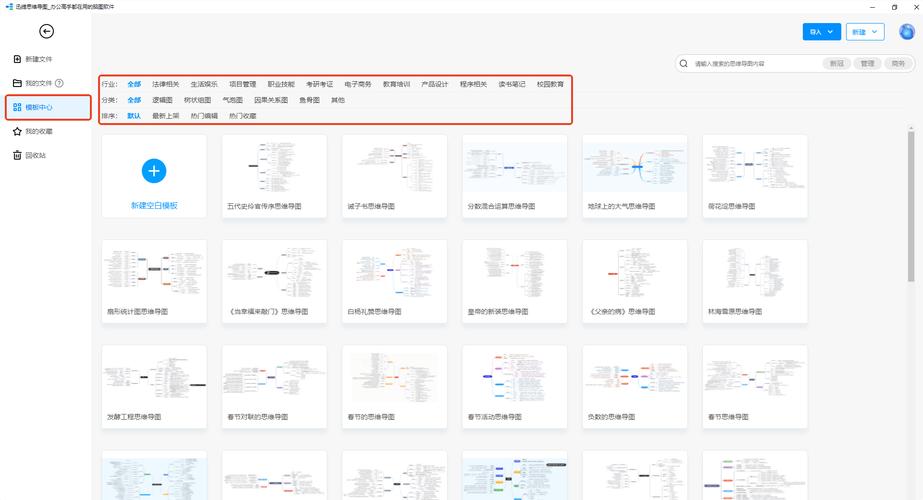Click the 模板中心 grid icon
The width and height of the screenshot is (923, 500).
[17, 107]
